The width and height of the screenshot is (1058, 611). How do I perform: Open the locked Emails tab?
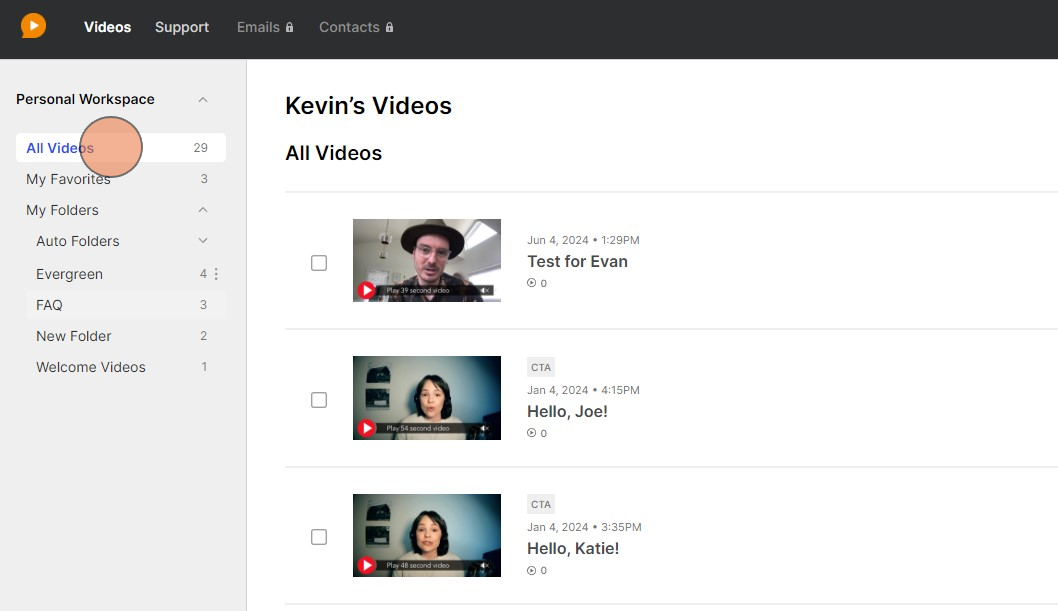tap(264, 27)
